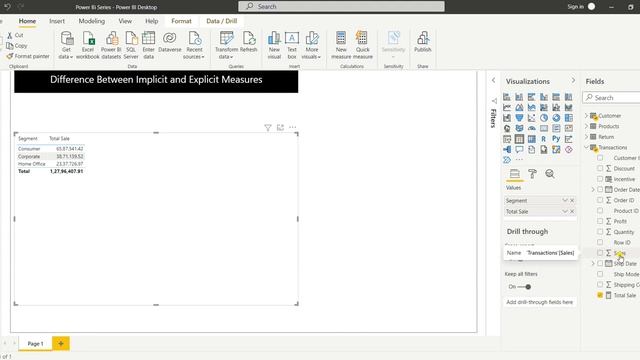Screen dimensions: 640x360
Task: Click the Quick measure button
Action: point(362,45)
